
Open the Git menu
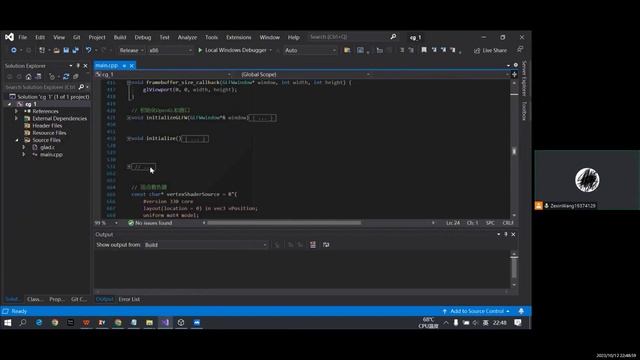pos(76,37)
